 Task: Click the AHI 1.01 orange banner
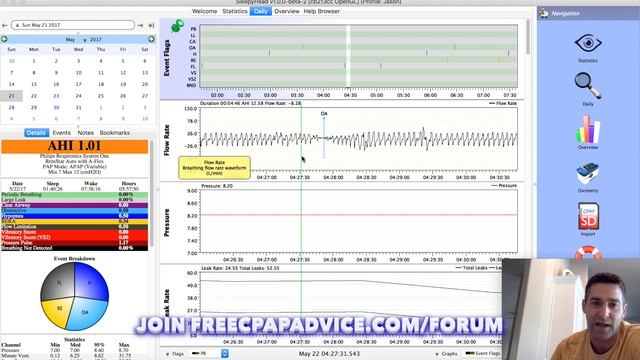click(x=75, y=146)
